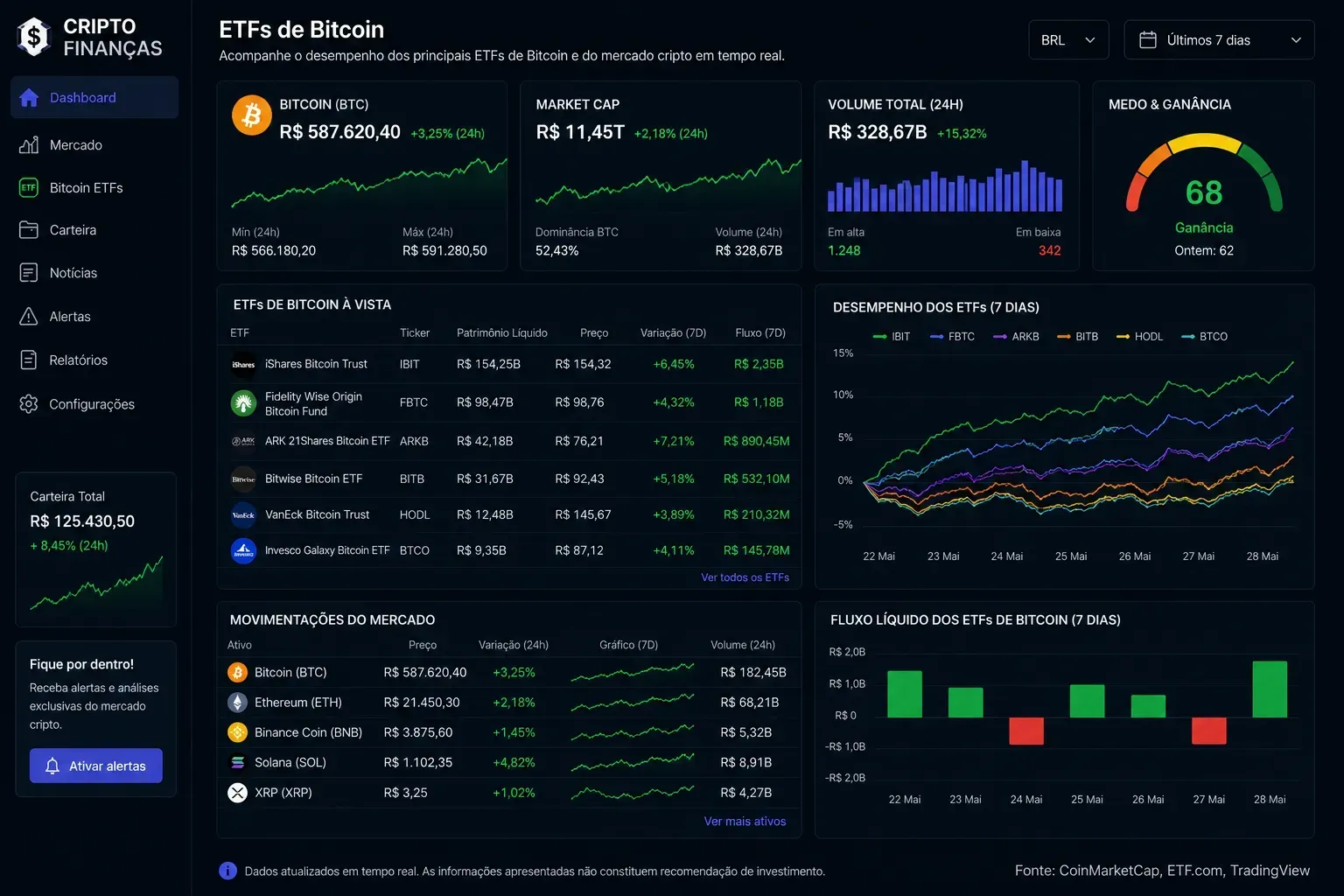Toggle the ARKB series in chart legend
Image resolution: width=1344 pixels, height=896 pixels.
[1016, 336]
